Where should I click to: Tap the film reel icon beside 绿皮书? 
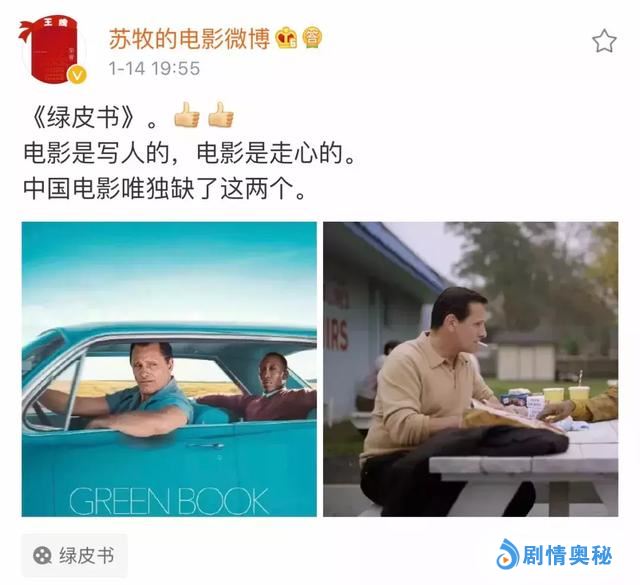tap(42, 556)
